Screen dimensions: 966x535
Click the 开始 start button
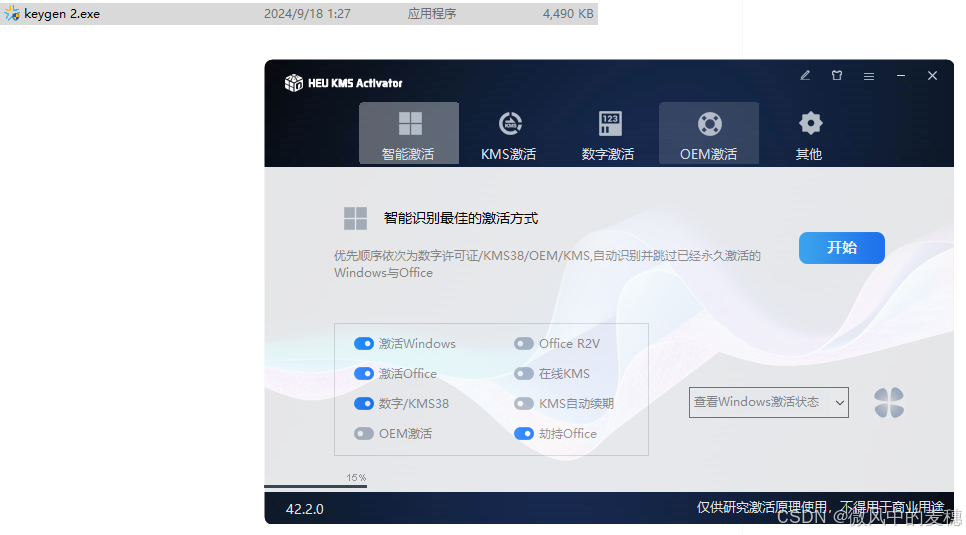[x=842, y=248]
